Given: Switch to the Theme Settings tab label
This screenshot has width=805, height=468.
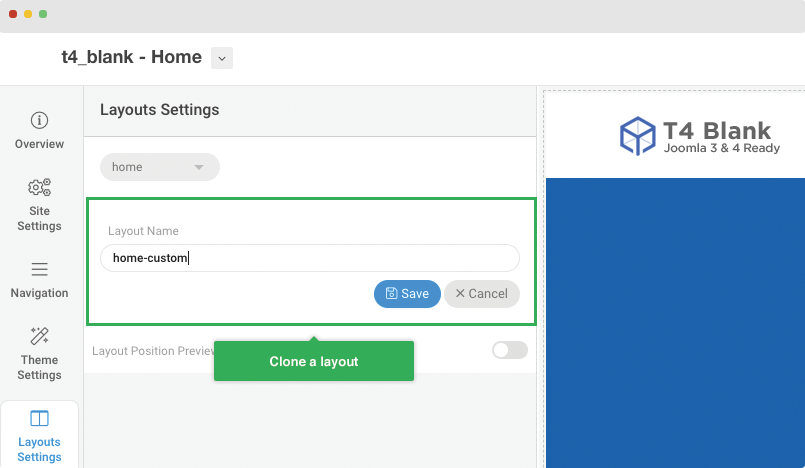Looking at the screenshot, I should (x=40, y=367).
